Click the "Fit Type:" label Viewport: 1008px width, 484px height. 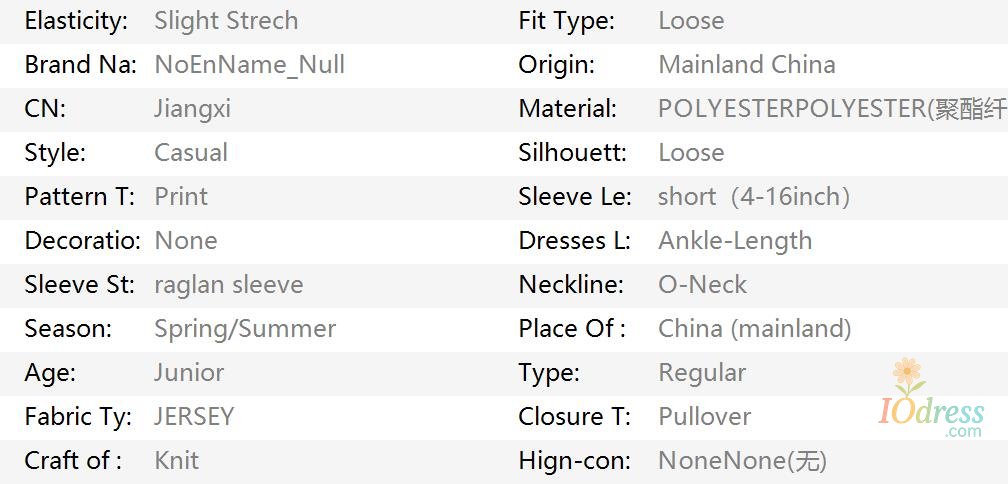click(x=566, y=21)
